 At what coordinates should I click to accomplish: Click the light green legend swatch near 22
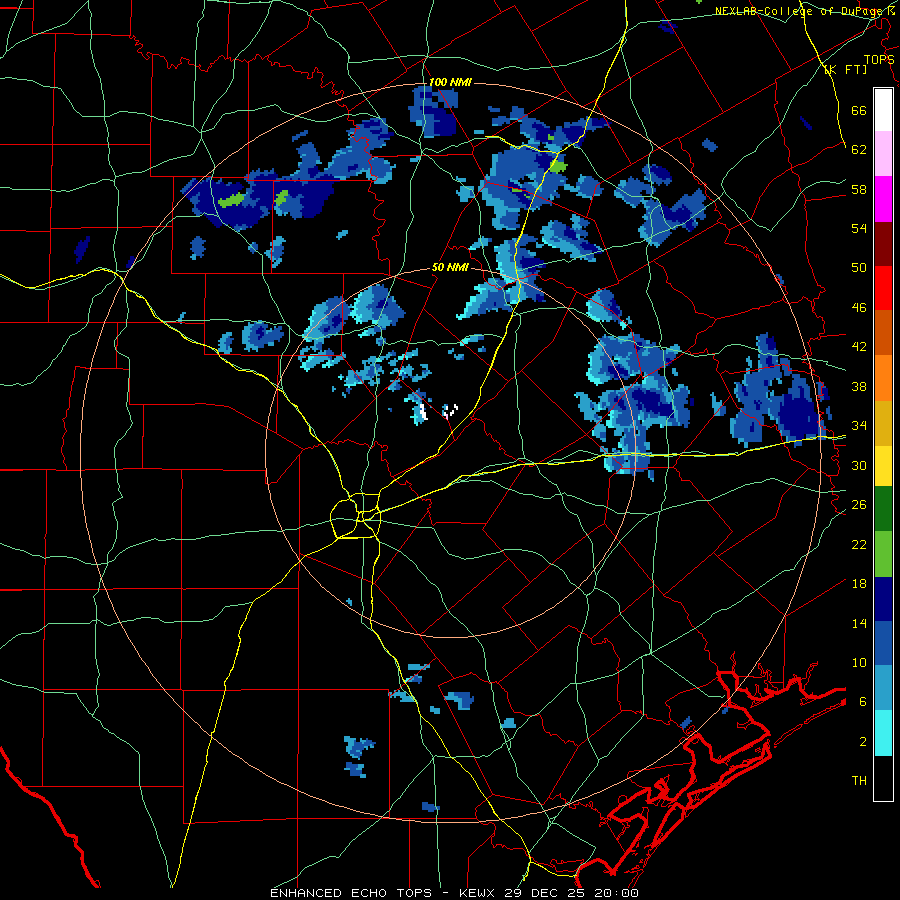coord(883,554)
